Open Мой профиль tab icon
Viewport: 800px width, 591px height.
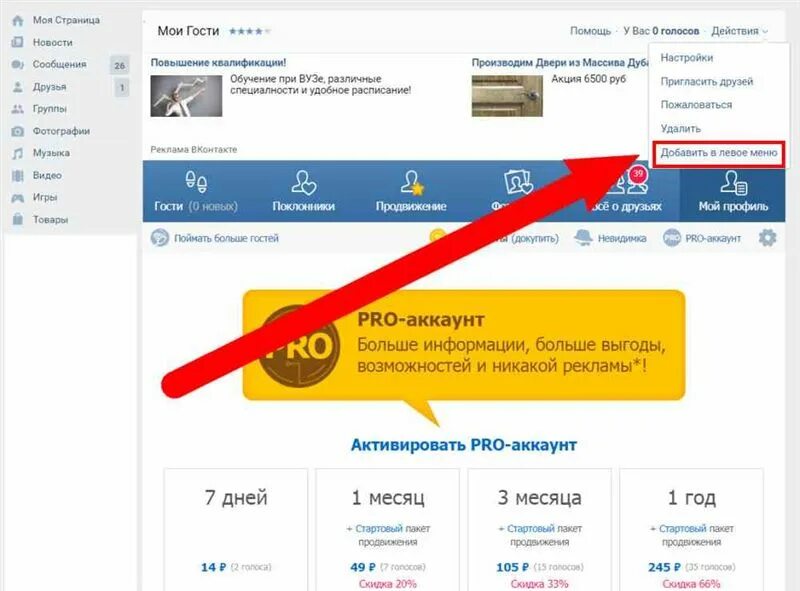click(x=734, y=182)
